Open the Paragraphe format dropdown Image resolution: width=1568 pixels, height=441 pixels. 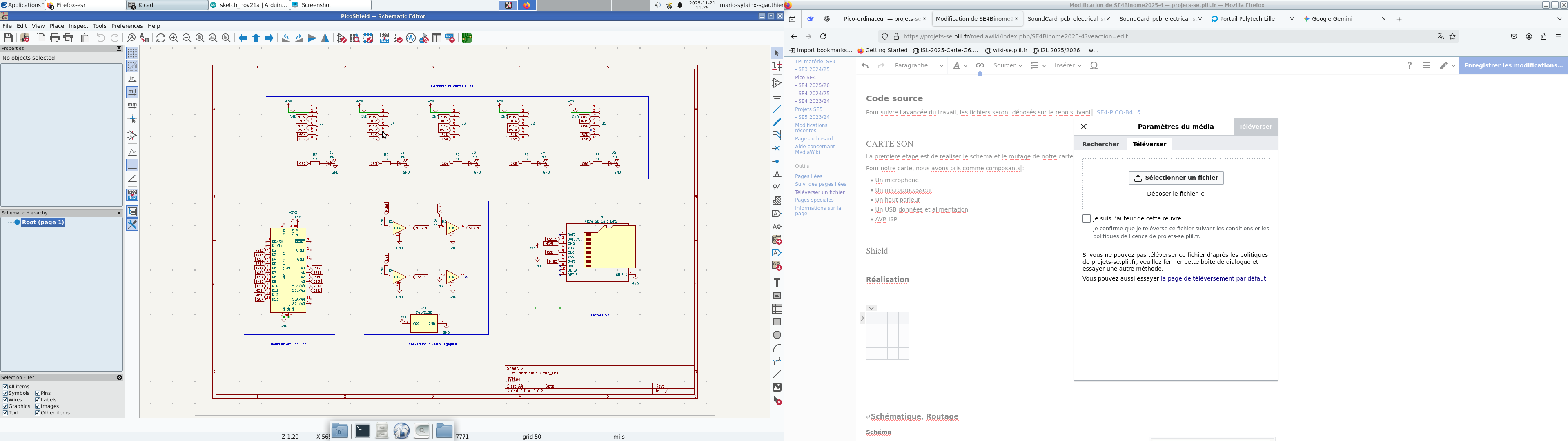point(919,66)
